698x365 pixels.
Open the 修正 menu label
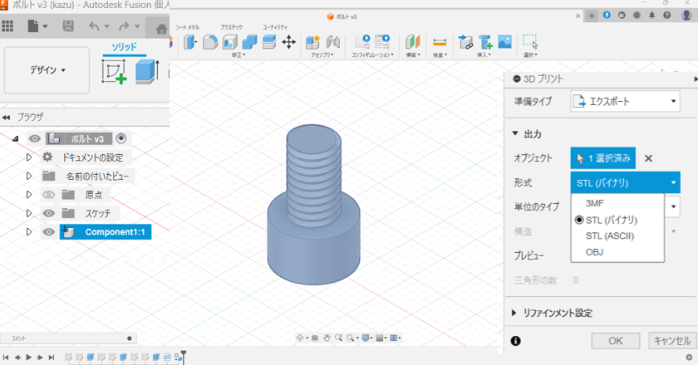click(239, 55)
